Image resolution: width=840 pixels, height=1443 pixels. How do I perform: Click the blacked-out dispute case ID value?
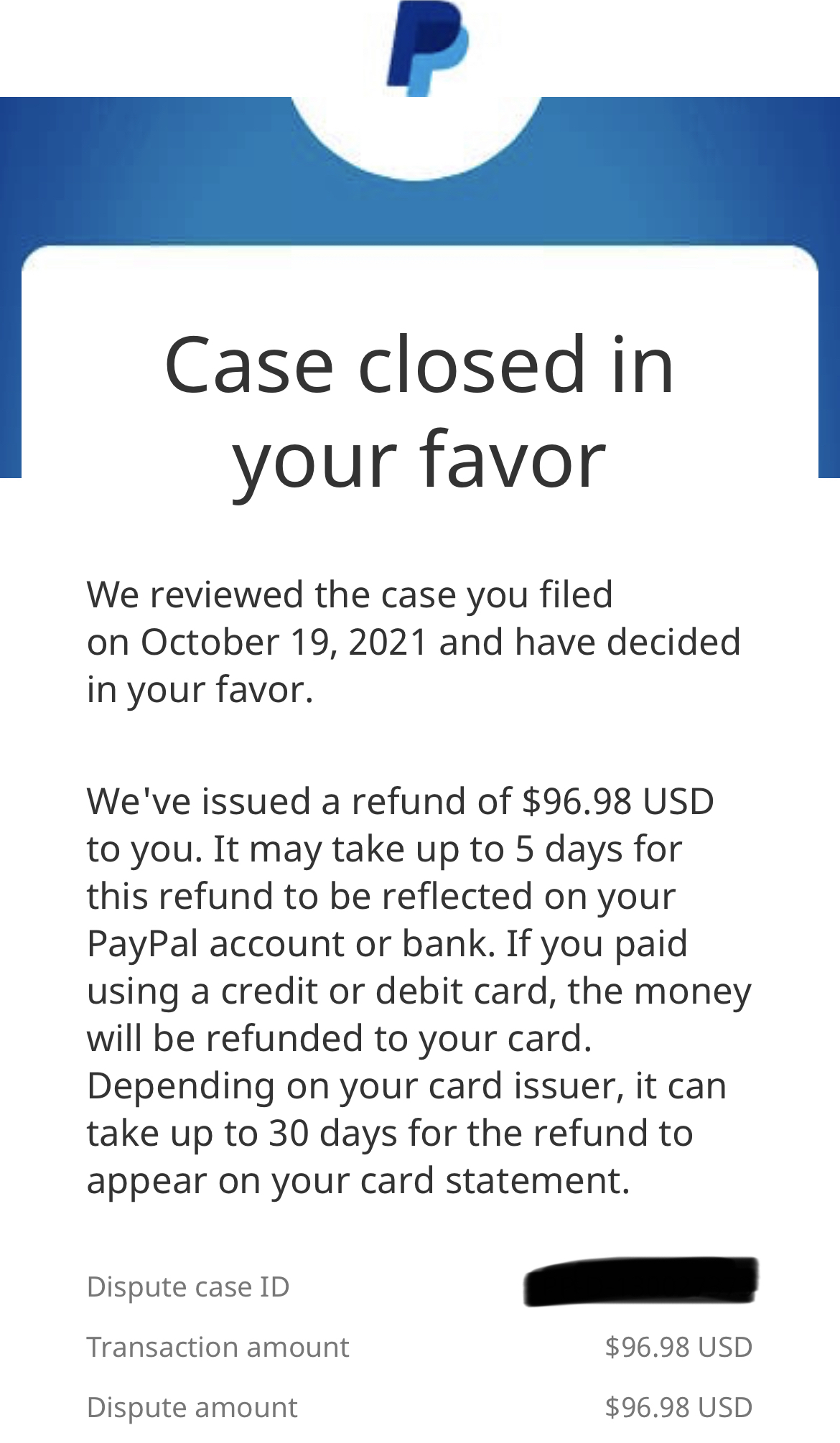tap(640, 1281)
